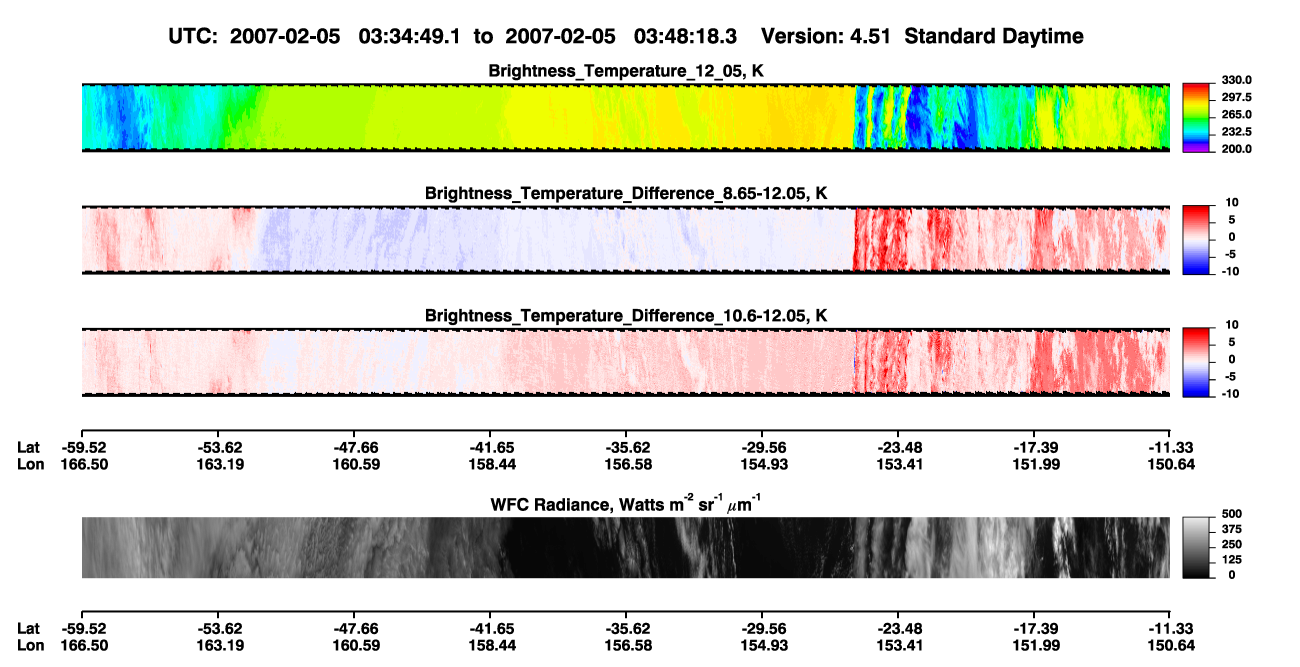Select the 8.65-12.05 difference image strip

point(625,240)
